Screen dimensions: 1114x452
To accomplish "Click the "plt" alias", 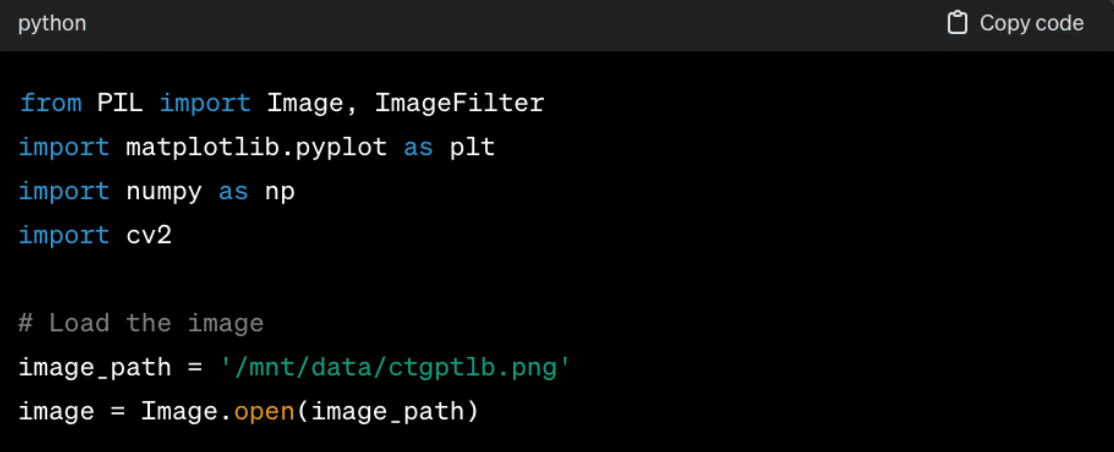I will click(472, 147).
